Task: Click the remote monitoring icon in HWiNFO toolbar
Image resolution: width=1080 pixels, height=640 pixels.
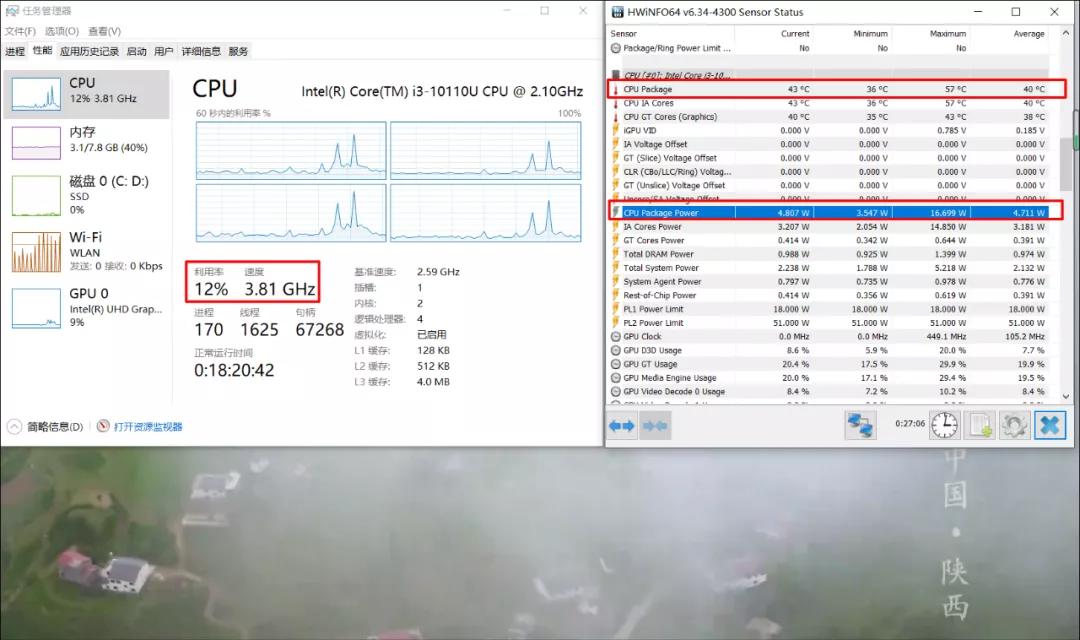Action: pyautogui.click(x=860, y=425)
